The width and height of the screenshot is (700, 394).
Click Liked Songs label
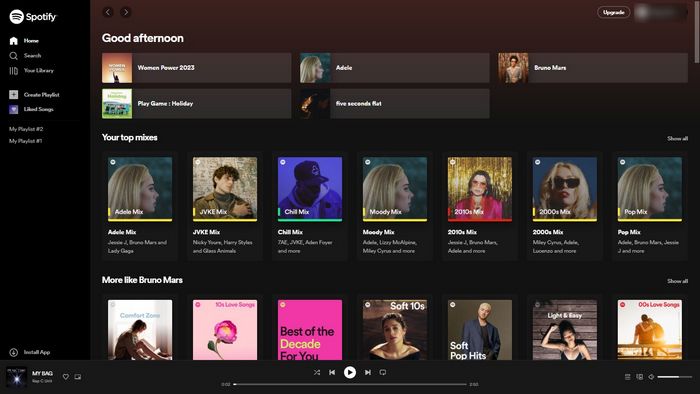click(38, 109)
